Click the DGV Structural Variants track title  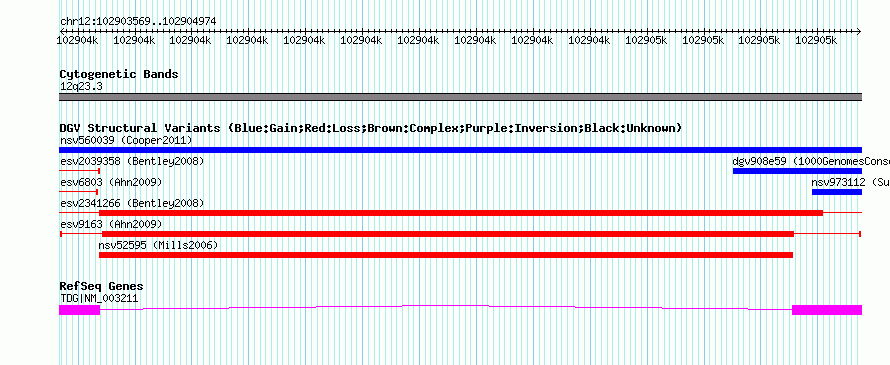pos(371,128)
